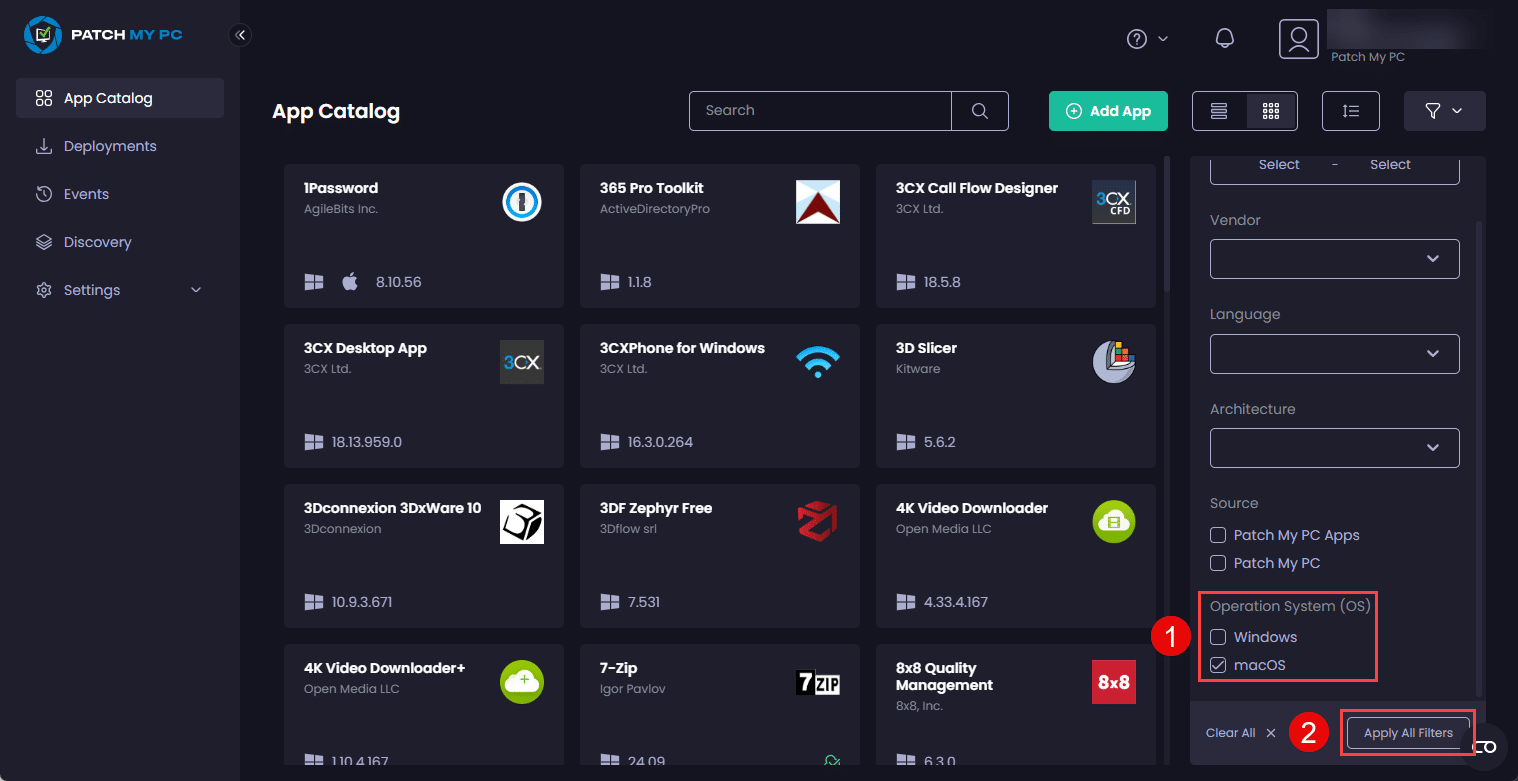This screenshot has width=1518, height=781.
Task: Click the sort order icon button
Action: point(1350,111)
